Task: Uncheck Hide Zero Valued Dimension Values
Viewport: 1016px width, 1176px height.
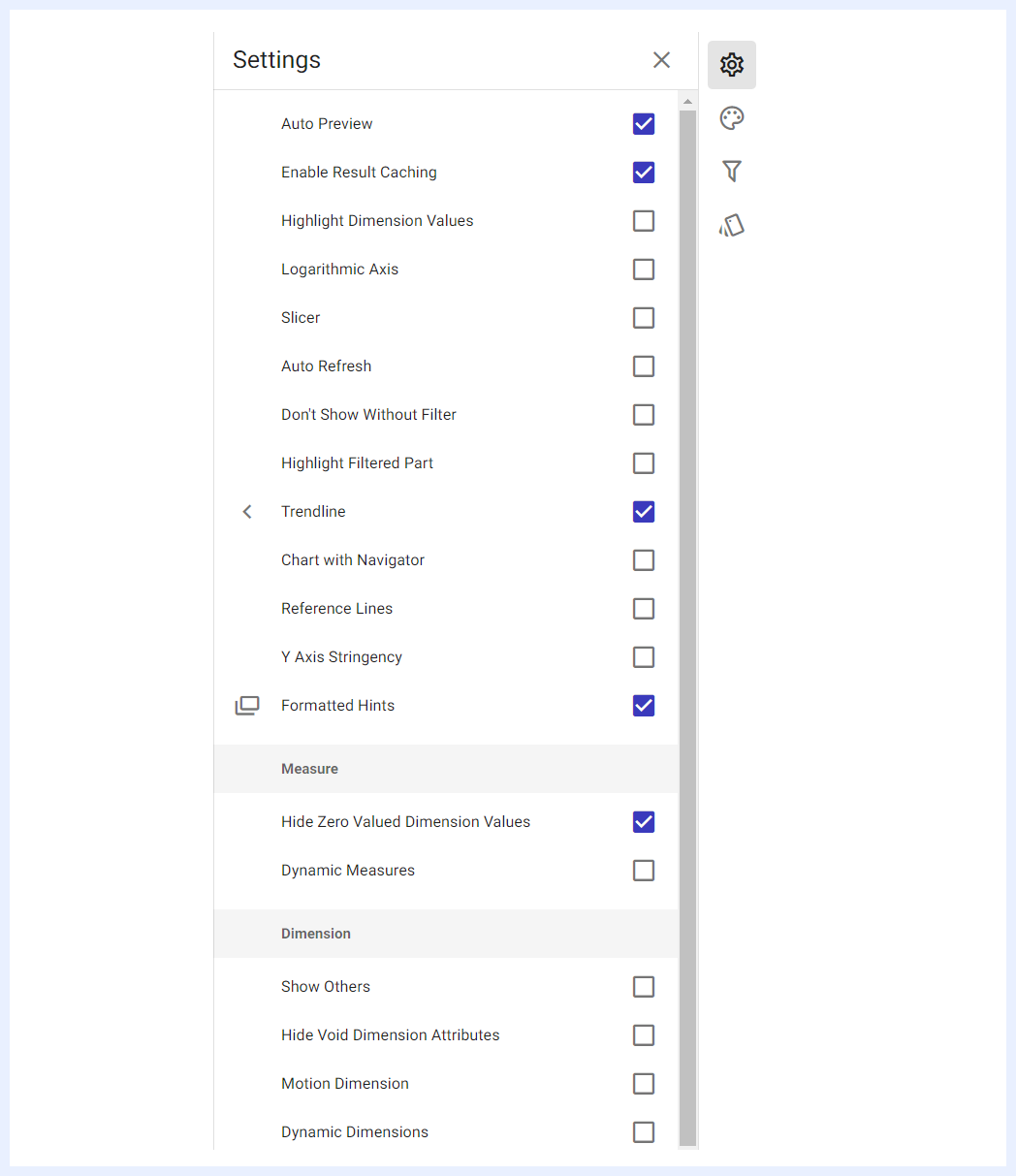Action: click(x=644, y=822)
